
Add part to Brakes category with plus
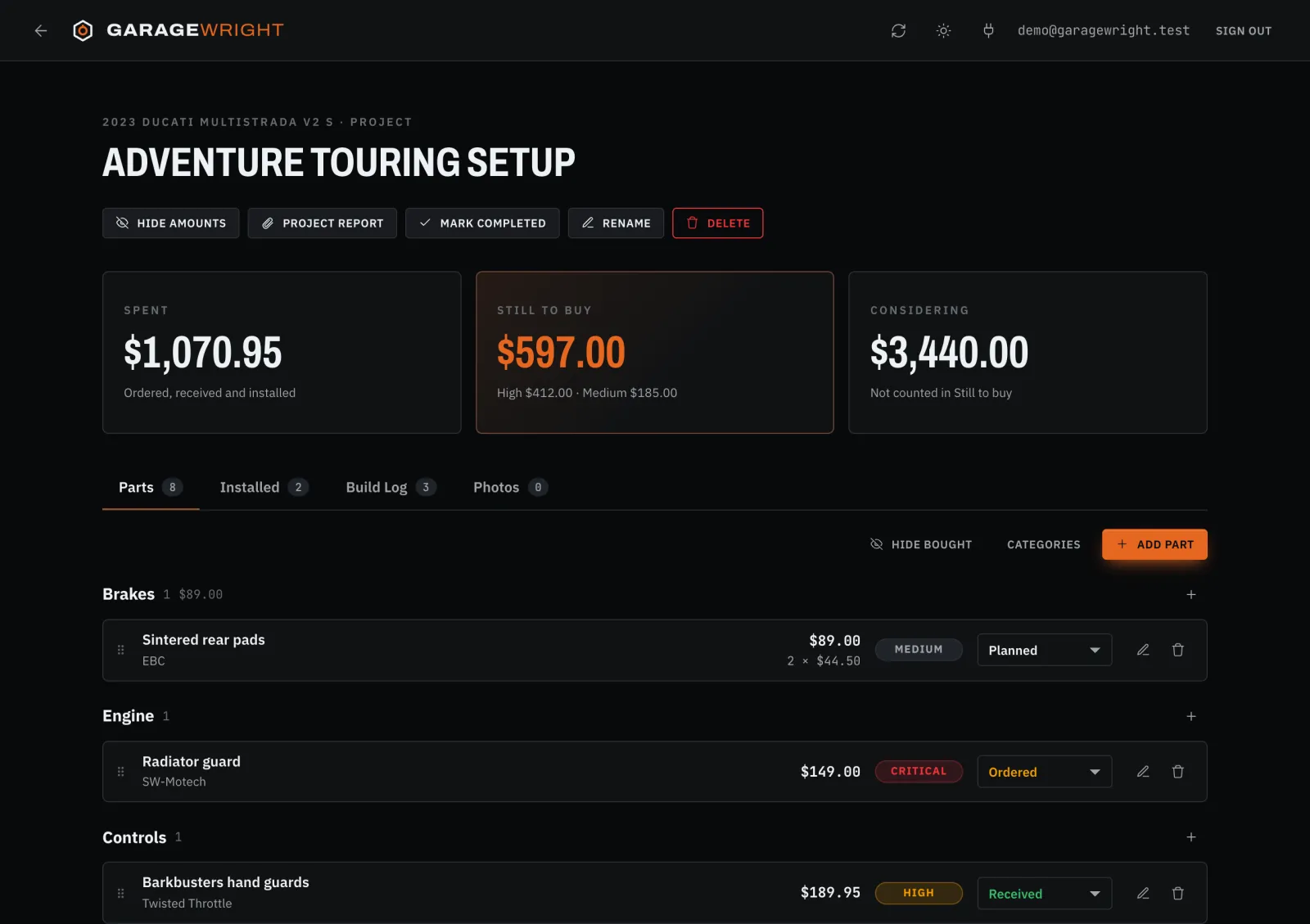(1191, 594)
